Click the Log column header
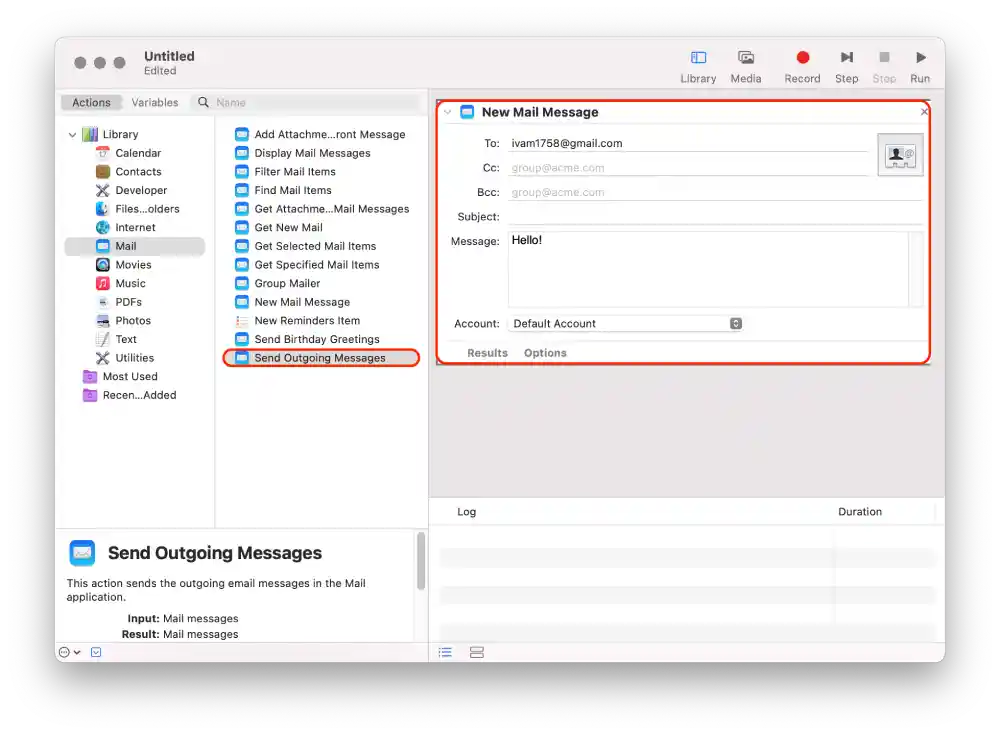The image size is (1000, 735). pos(466,512)
